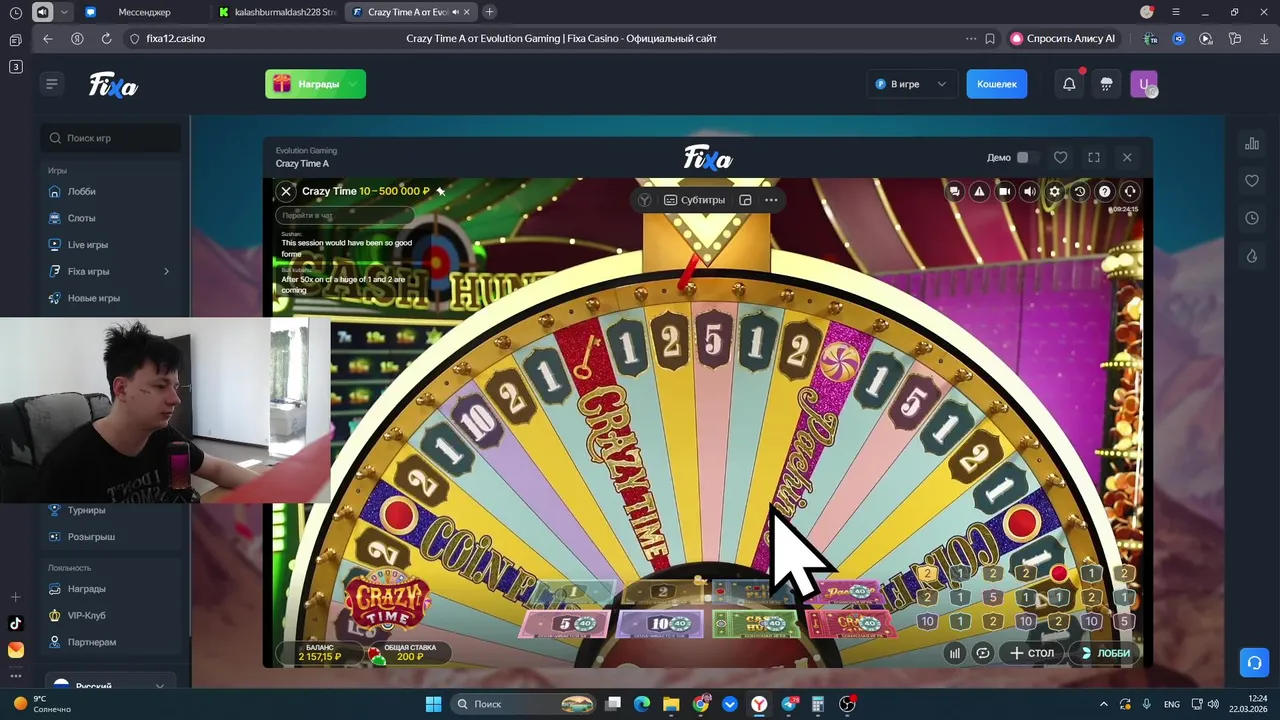Click the fixa12.casino address bar

tap(175, 38)
